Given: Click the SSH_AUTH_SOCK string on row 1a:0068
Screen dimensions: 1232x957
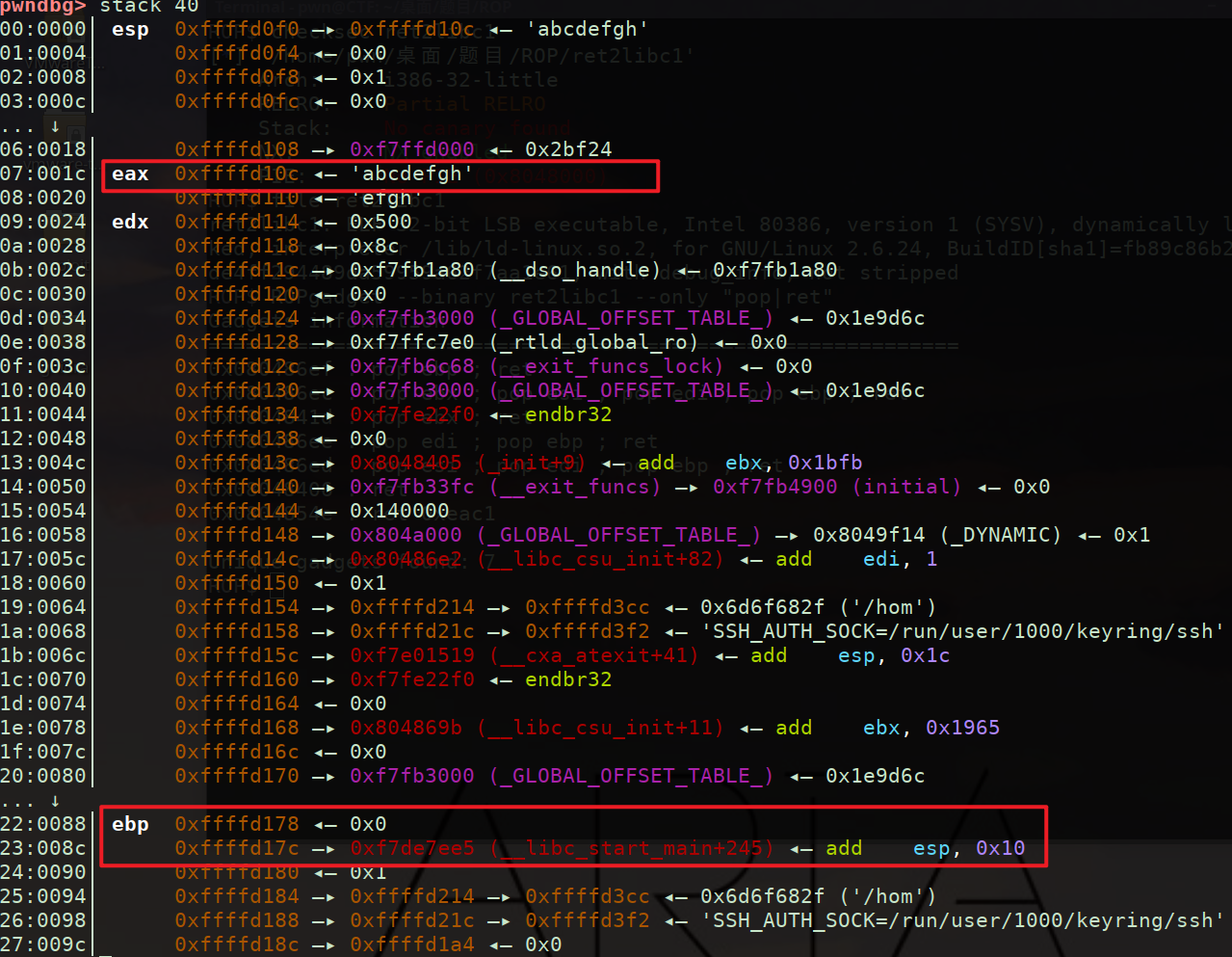Looking at the screenshot, I should tap(963, 632).
